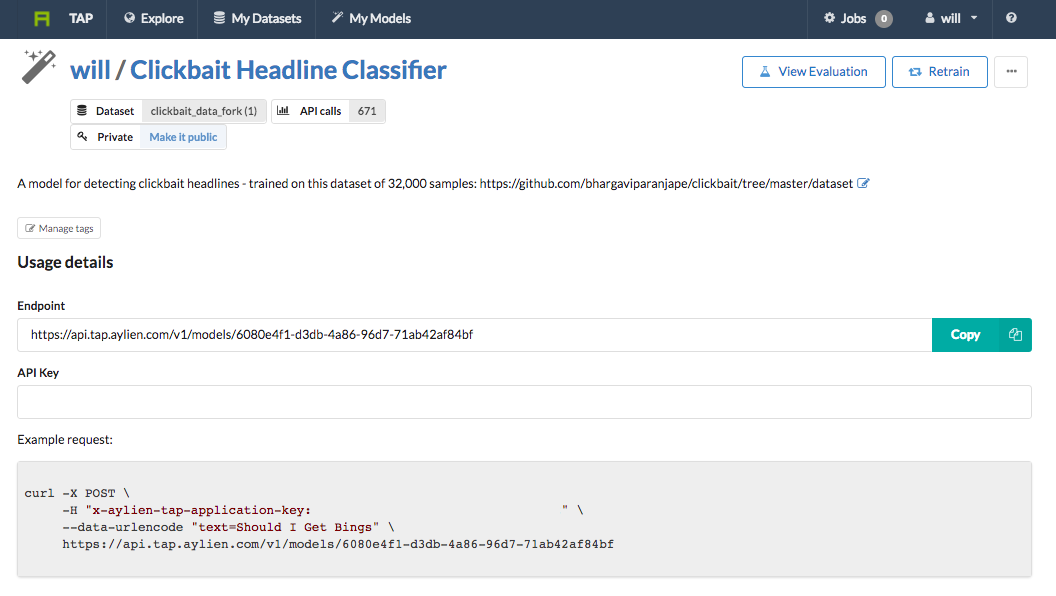
Task: Open the help question mark icon
Action: tap(1011, 18)
